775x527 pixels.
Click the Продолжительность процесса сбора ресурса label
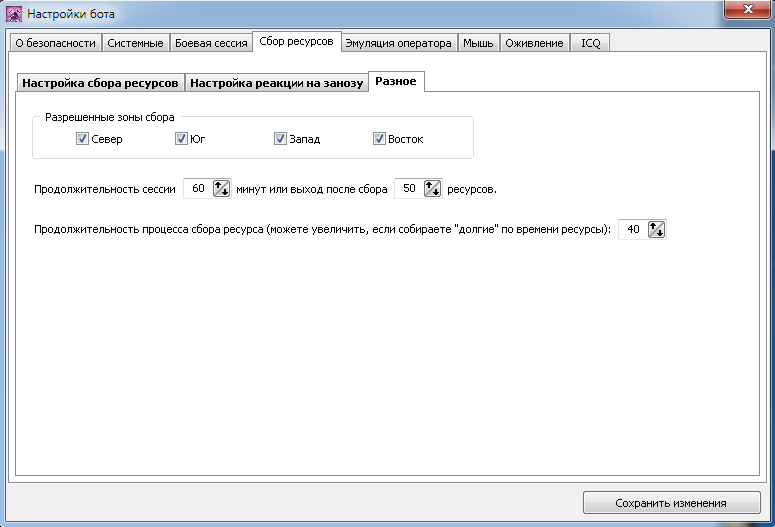[322, 229]
